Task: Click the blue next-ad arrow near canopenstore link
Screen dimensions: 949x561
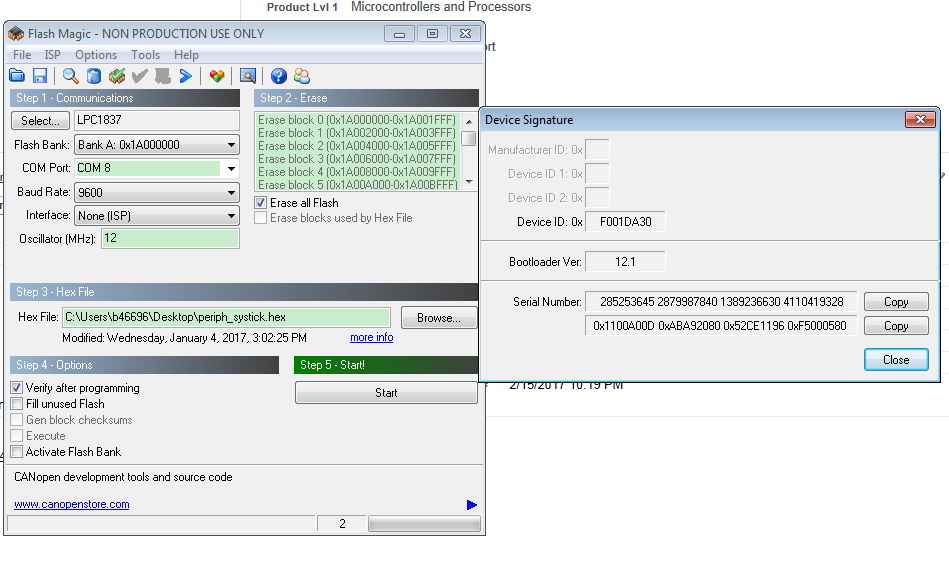Action: click(472, 505)
